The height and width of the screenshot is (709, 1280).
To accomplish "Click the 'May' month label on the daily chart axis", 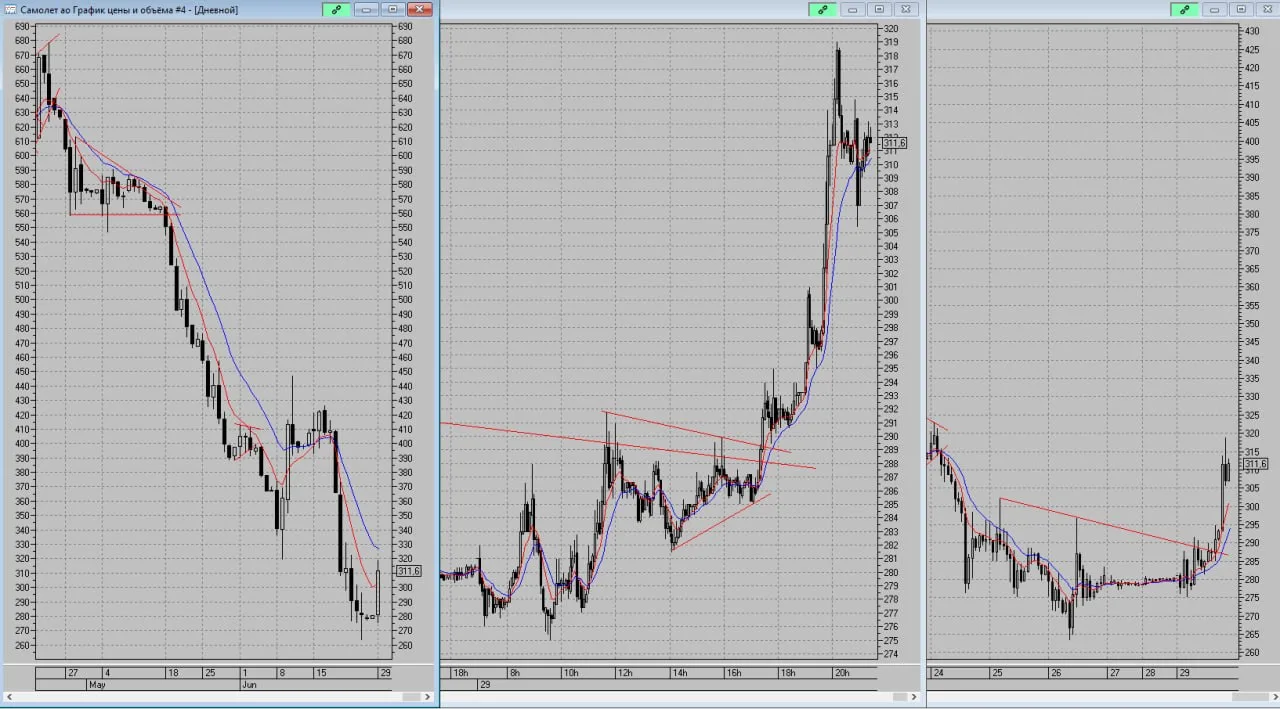I will click(x=97, y=685).
